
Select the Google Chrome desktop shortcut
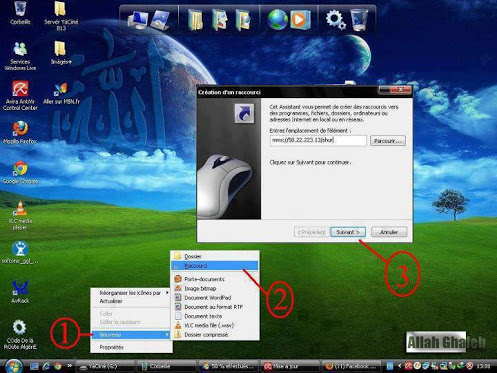click(20, 173)
